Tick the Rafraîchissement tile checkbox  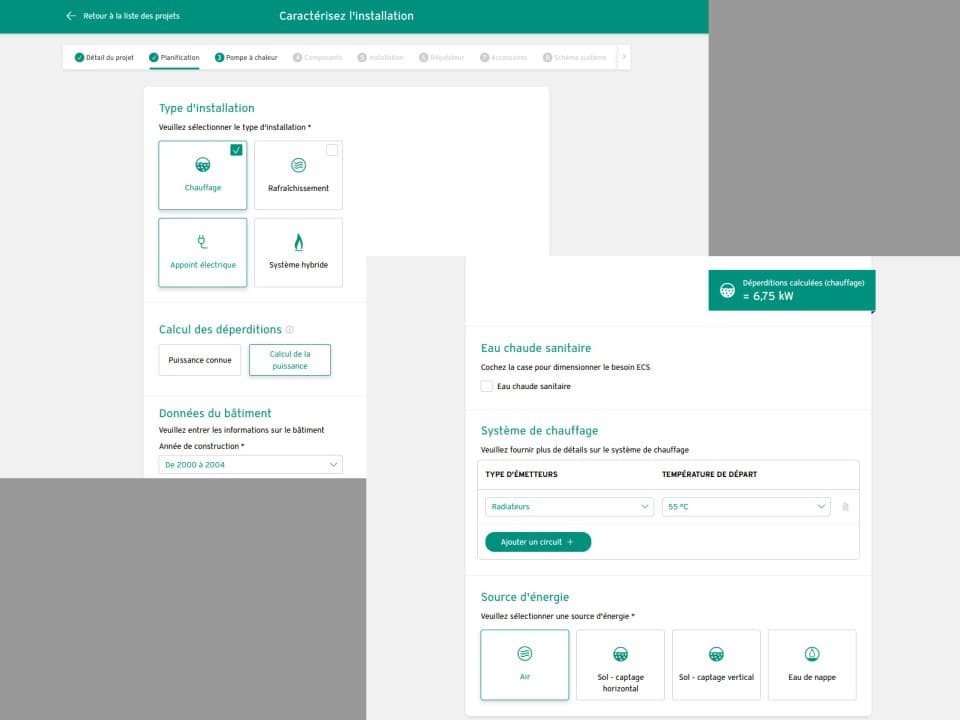[332, 150]
